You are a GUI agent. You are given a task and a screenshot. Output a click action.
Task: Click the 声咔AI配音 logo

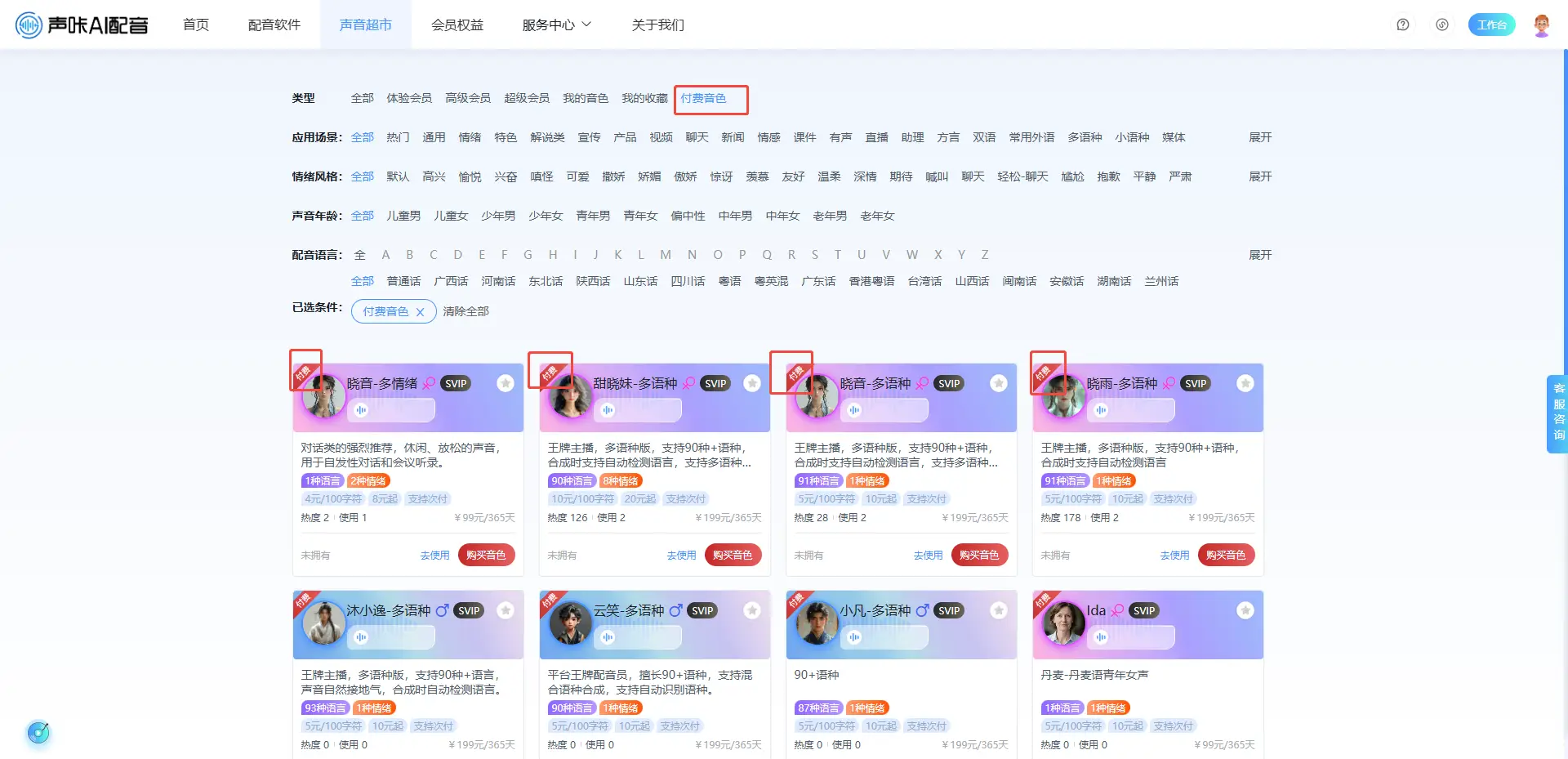coord(82,25)
